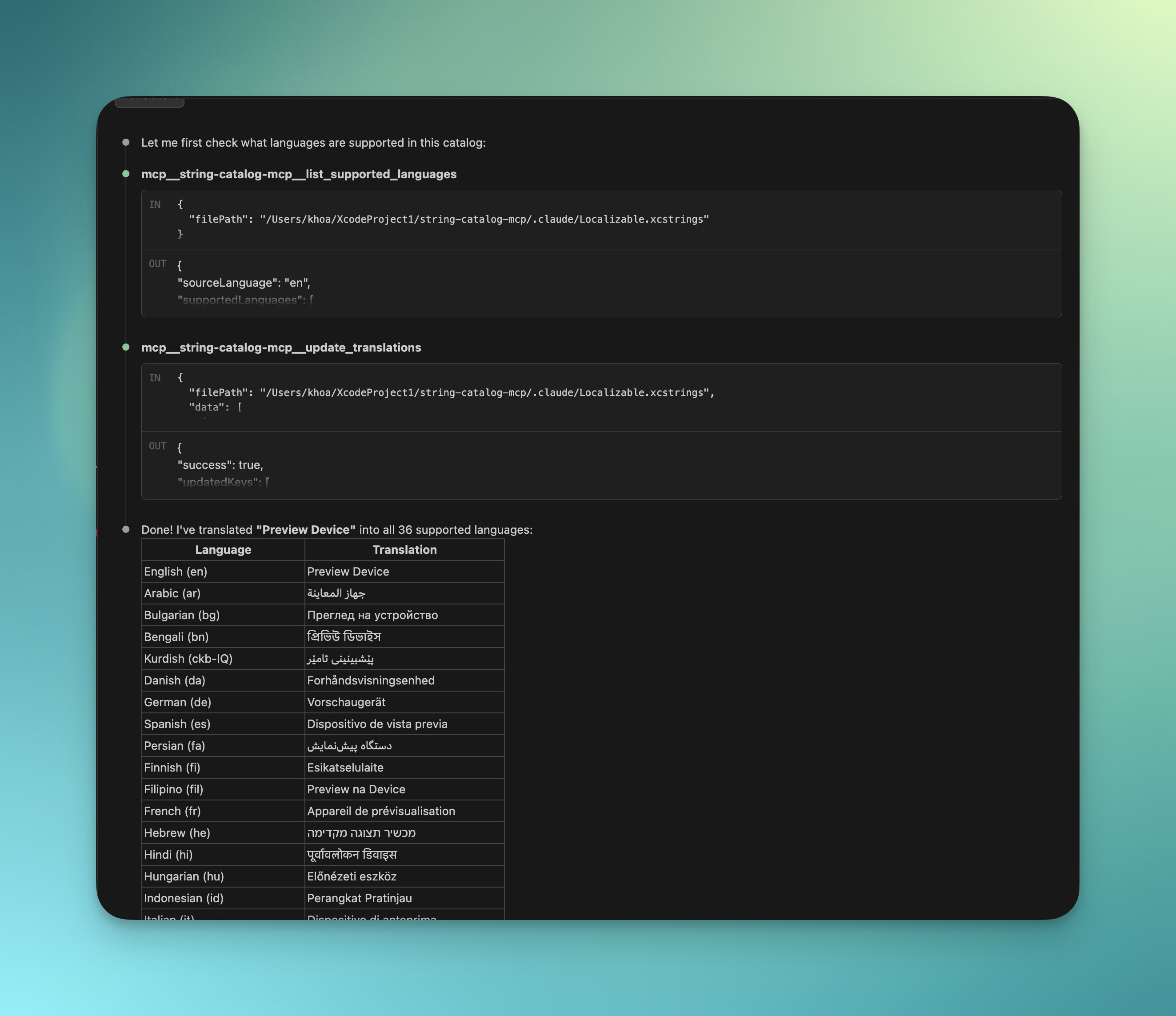Expand truncated OUT block showing sourceLanguage
The image size is (1176, 1016).
coord(601,283)
